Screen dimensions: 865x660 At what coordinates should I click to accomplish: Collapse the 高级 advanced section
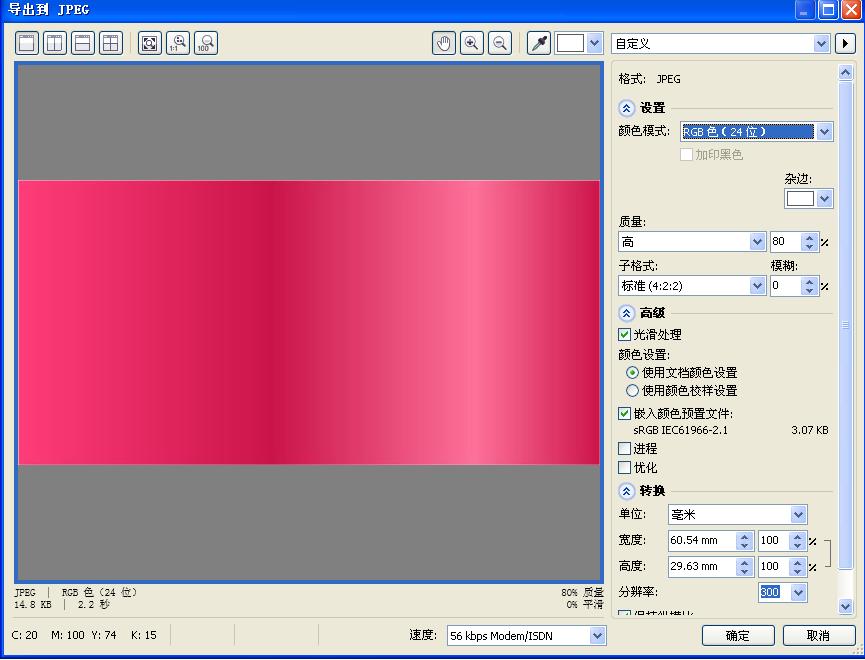[x=624, y=313]
